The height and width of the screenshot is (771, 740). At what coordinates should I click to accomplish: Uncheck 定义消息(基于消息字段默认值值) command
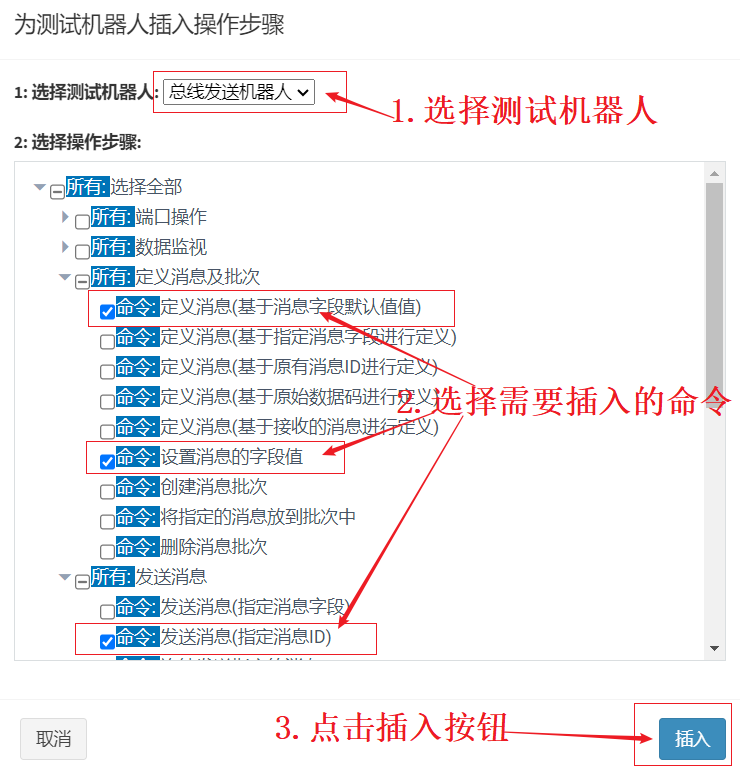click(107, 312)
